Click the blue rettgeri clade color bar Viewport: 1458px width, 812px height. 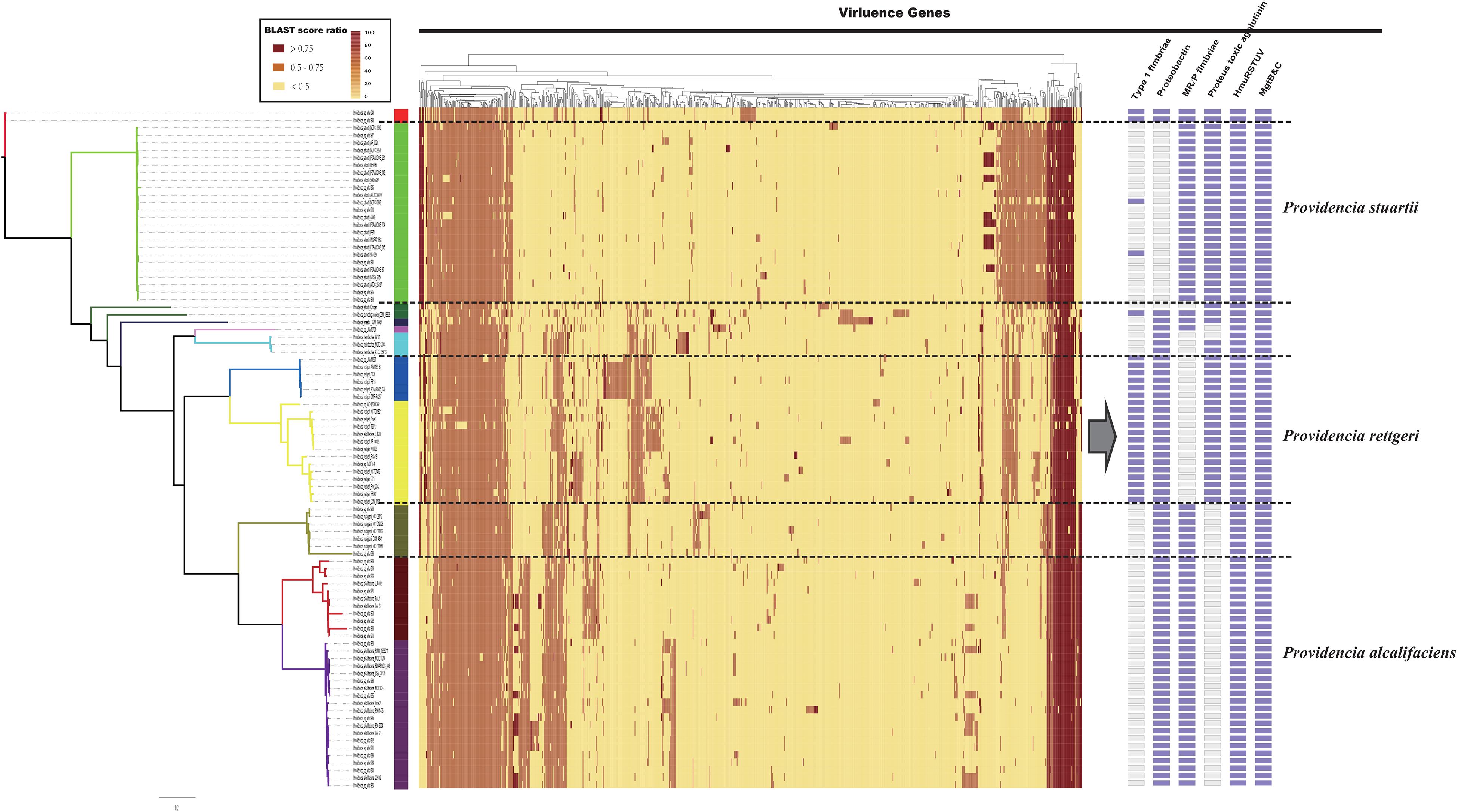click(401, 378)
